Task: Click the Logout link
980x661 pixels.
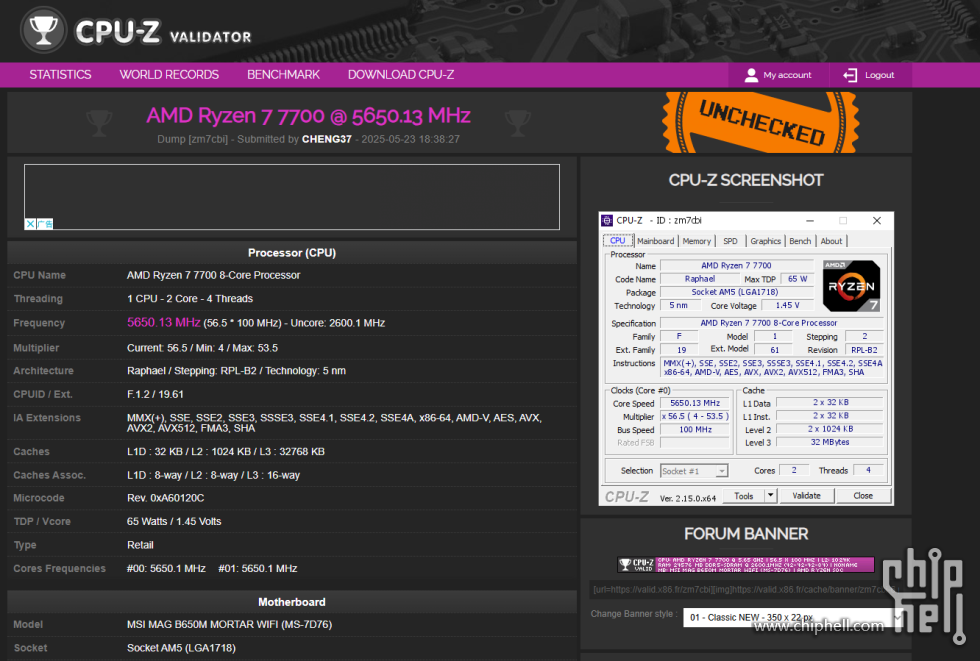Action: coord(879,75)
